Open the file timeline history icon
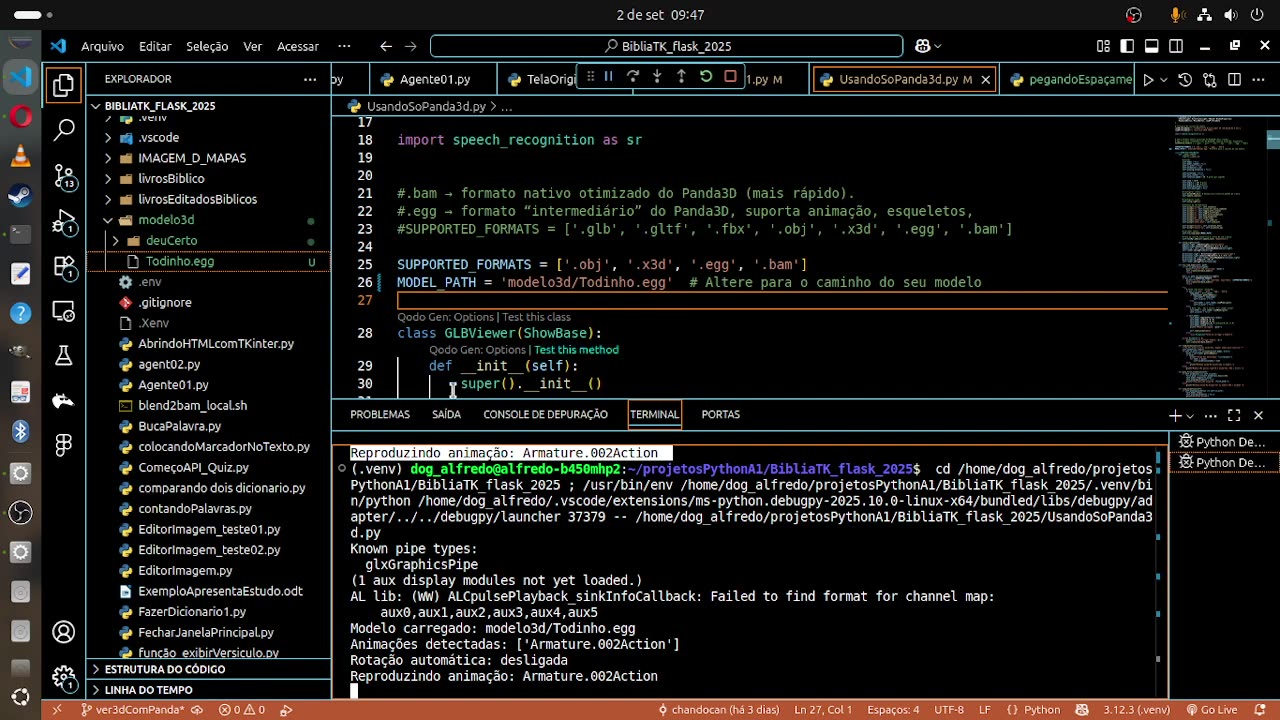 [1185, 79]
